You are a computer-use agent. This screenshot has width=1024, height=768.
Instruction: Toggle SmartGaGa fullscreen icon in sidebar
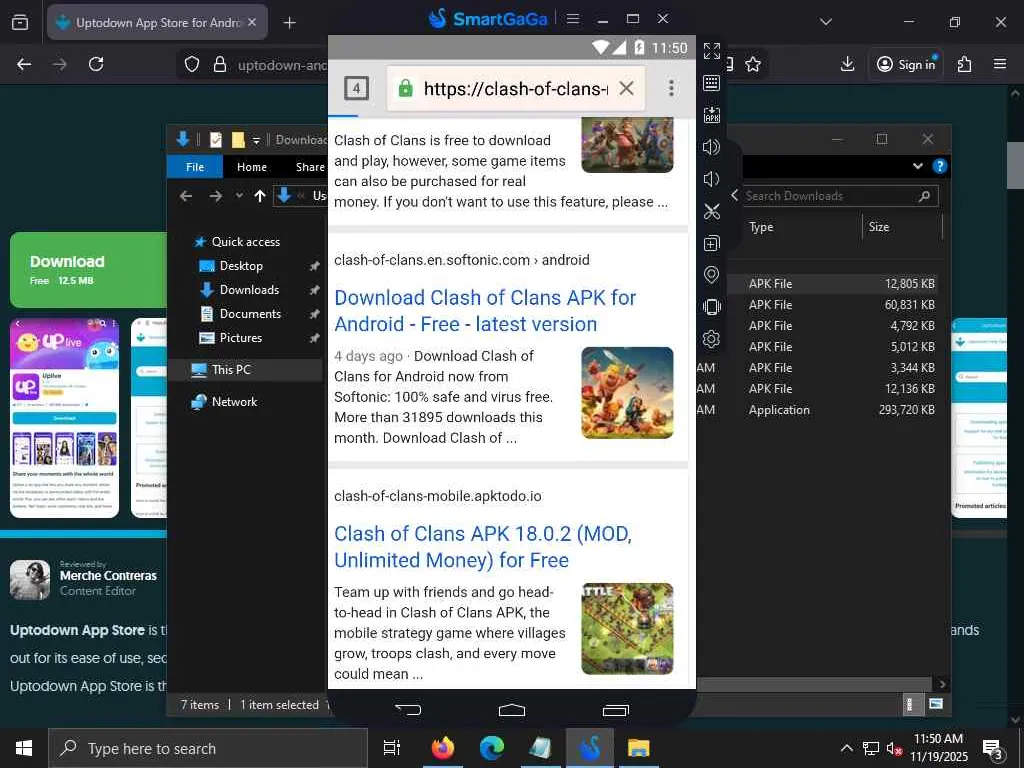(x=712, y=51)
